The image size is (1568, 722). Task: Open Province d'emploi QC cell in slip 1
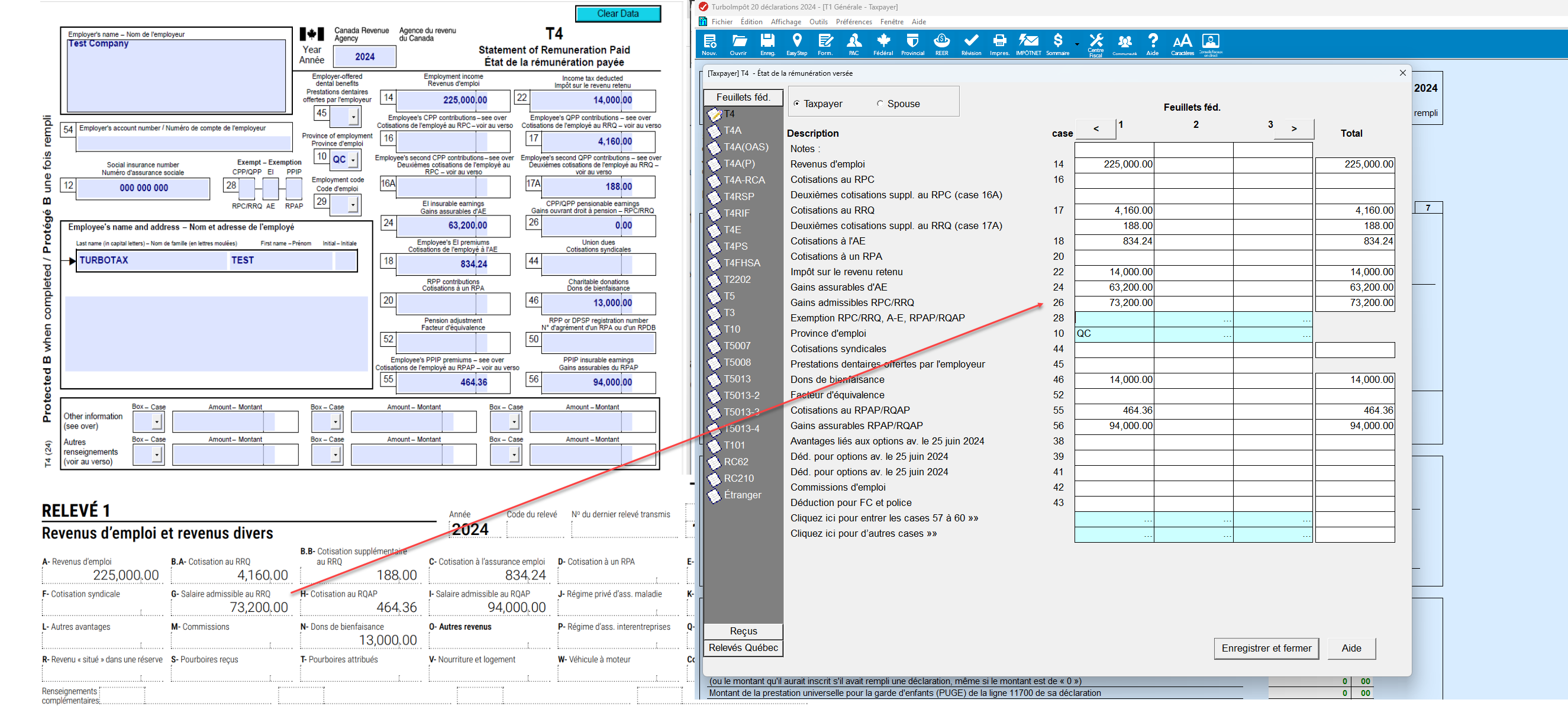tap(1114, 334)
